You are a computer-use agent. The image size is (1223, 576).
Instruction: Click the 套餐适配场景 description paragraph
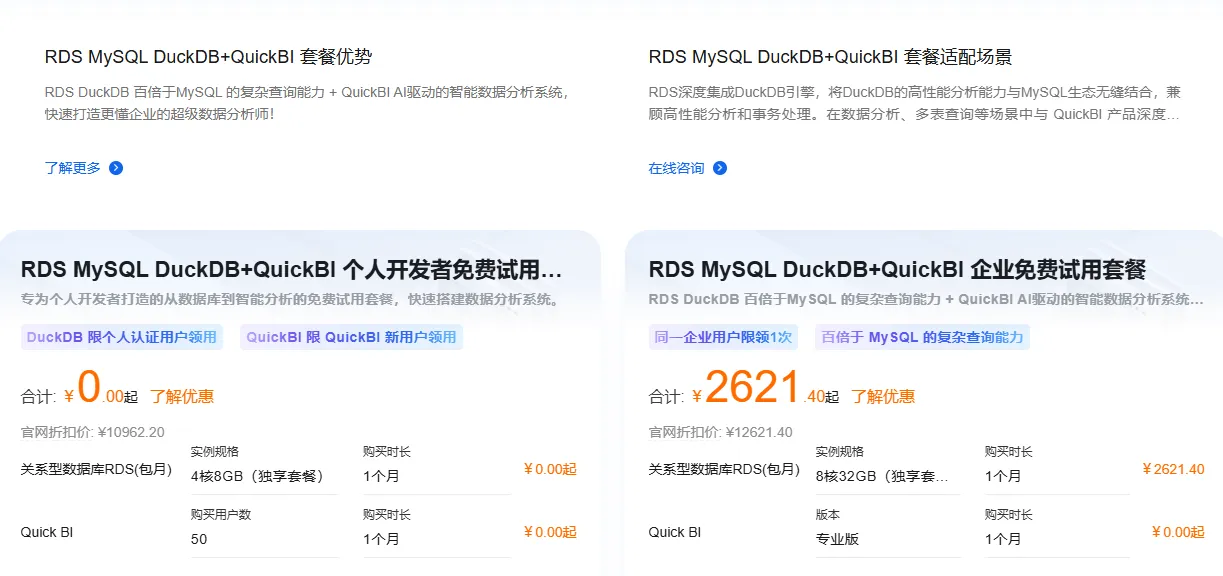point(915,103)
